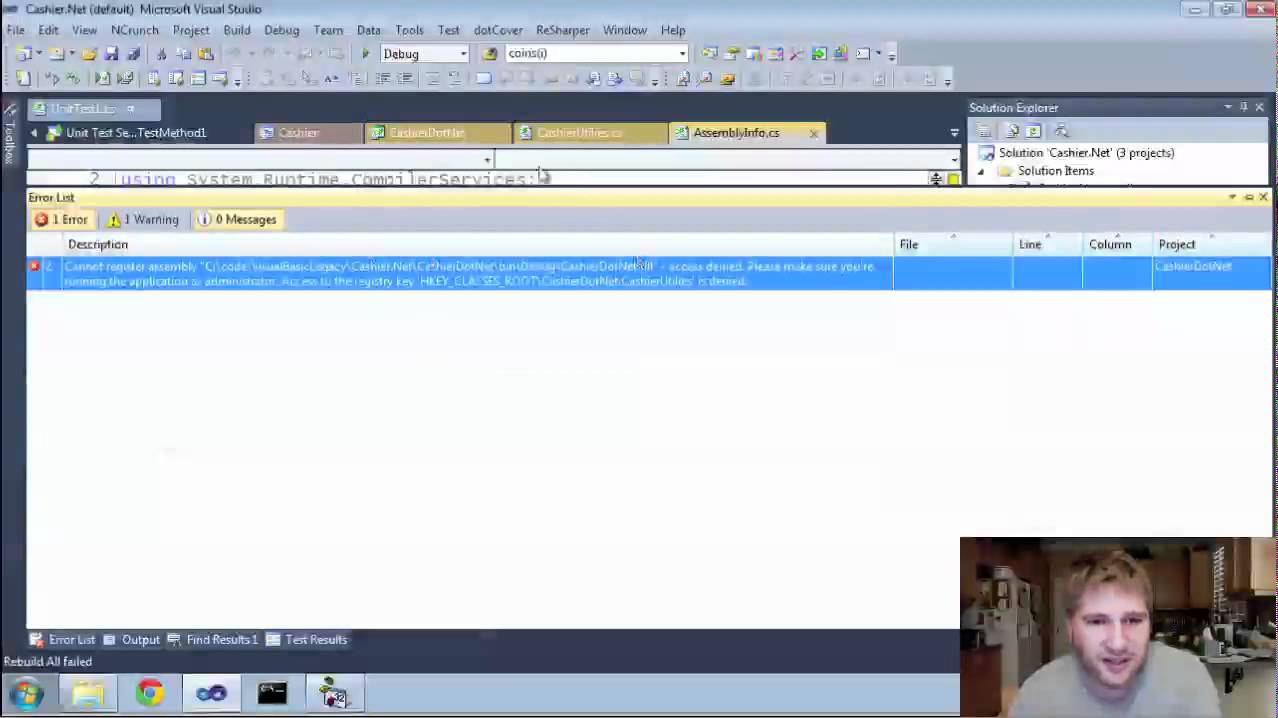
Task: Click the Start Debugging play icon
Action: [x=365, y=54]
